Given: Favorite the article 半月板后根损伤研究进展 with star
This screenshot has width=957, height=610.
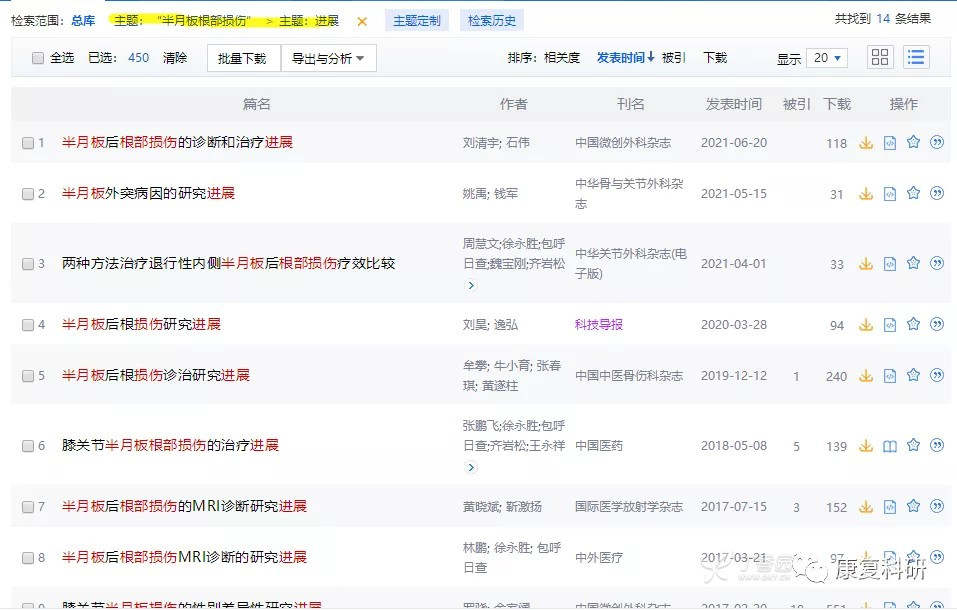Looking at the screenshot, I should click(x=913, y=325).
